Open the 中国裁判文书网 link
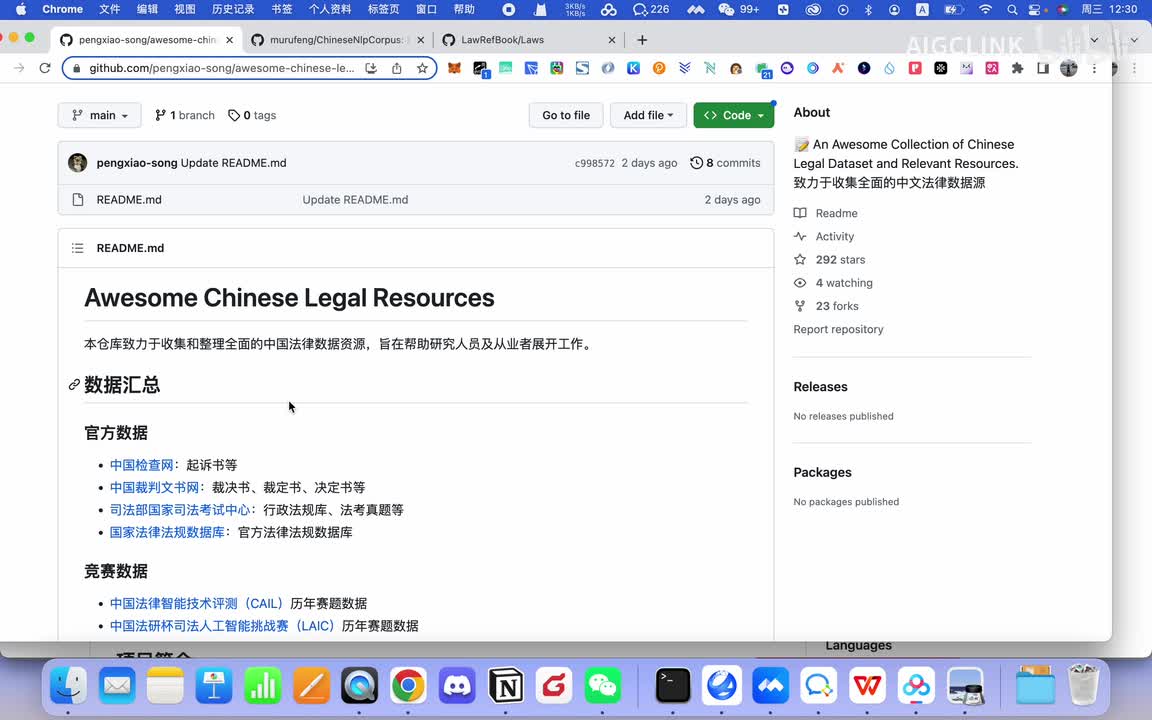This screenshot has width=1152, height=720. pos(155,487)
